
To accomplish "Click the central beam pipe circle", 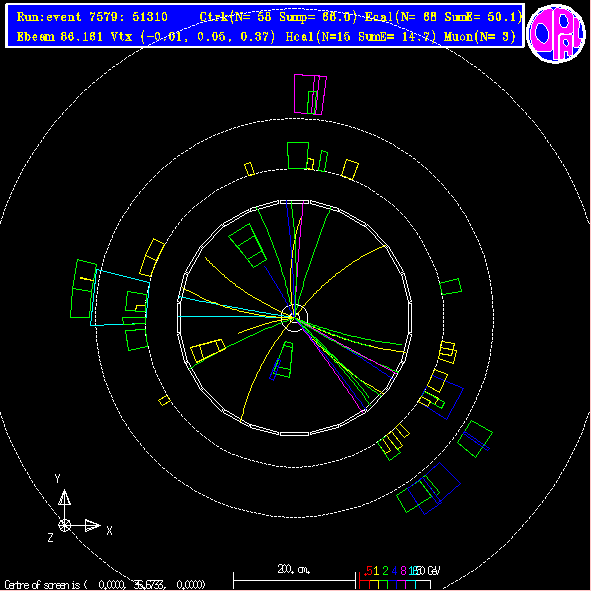I will point(295,318).
